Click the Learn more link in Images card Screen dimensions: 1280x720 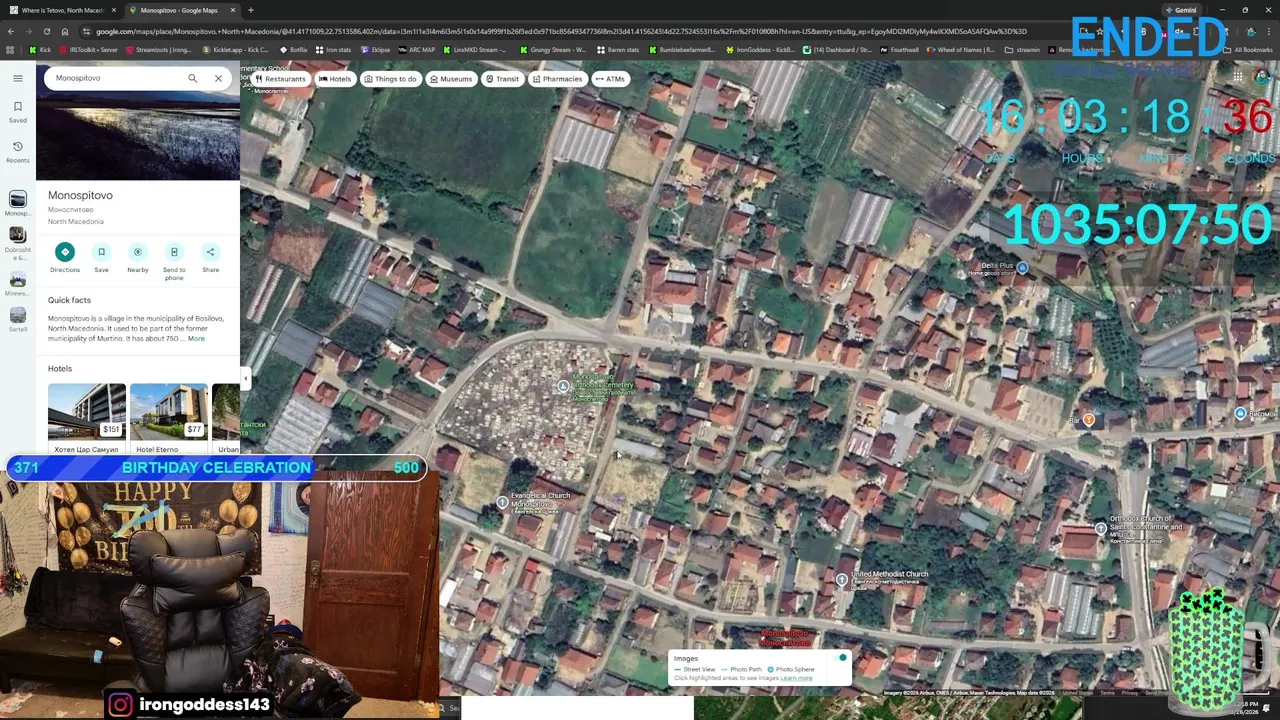(x=797, y=679)
